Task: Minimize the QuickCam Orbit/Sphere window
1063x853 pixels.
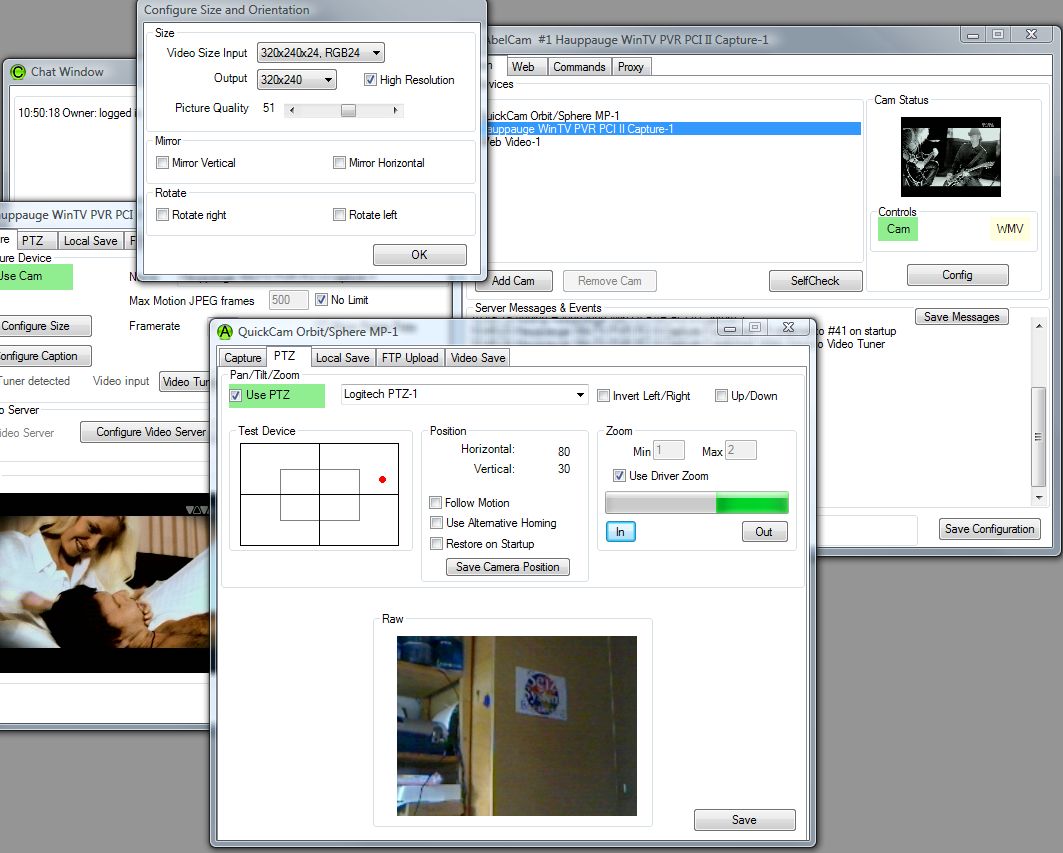Action: click(730, 328)
